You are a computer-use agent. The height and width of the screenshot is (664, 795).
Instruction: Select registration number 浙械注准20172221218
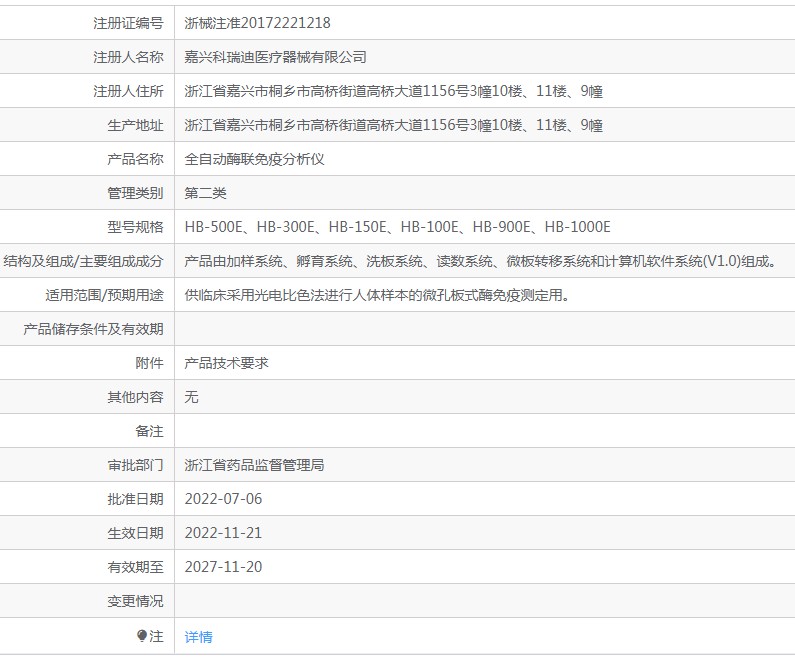pos(257,23)
